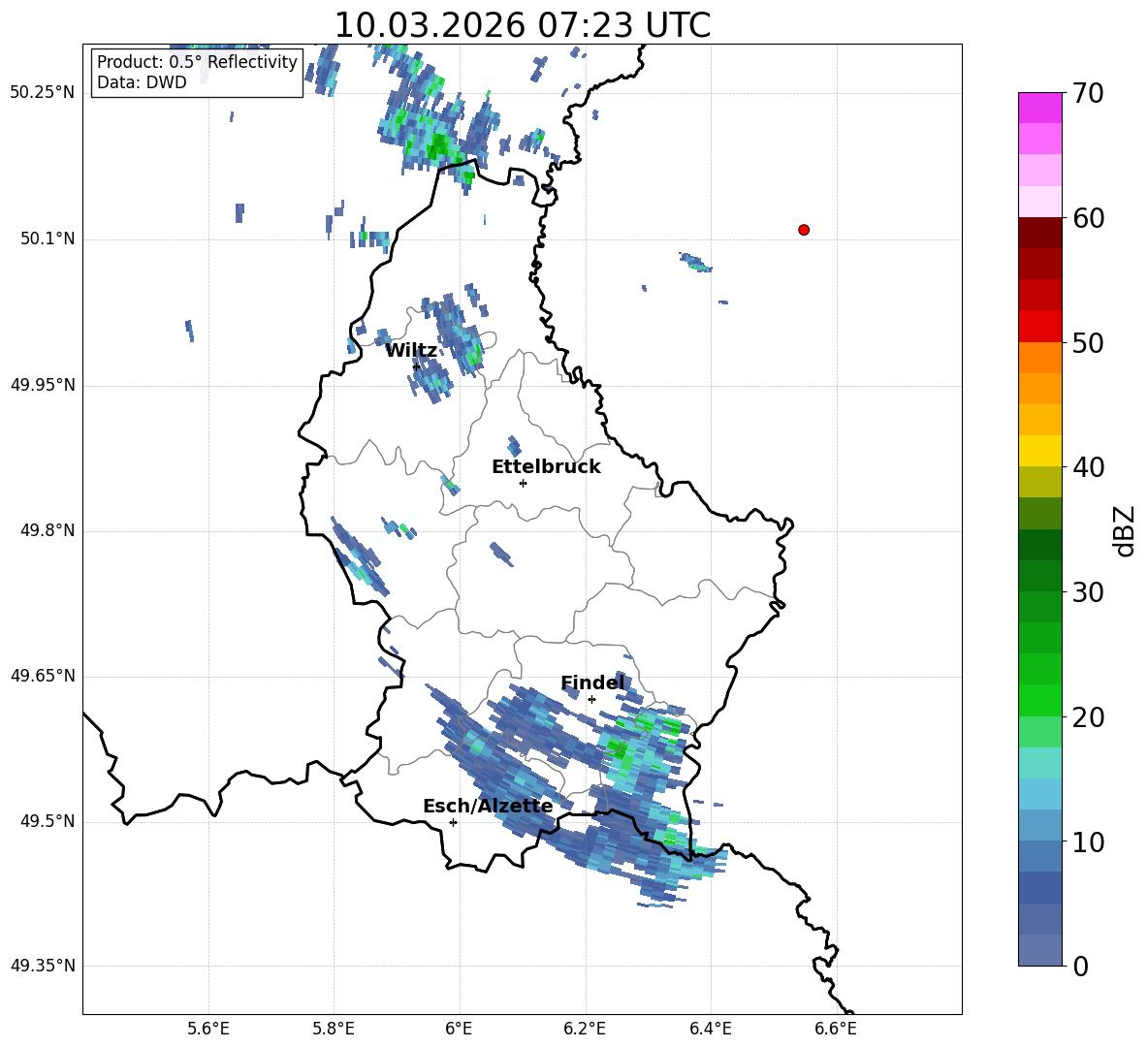This screenshot has width=1148, height=1048.
Task: Click the dBZ colorbar axis label
Action: pyautogui.click(x=1126, y=530)
